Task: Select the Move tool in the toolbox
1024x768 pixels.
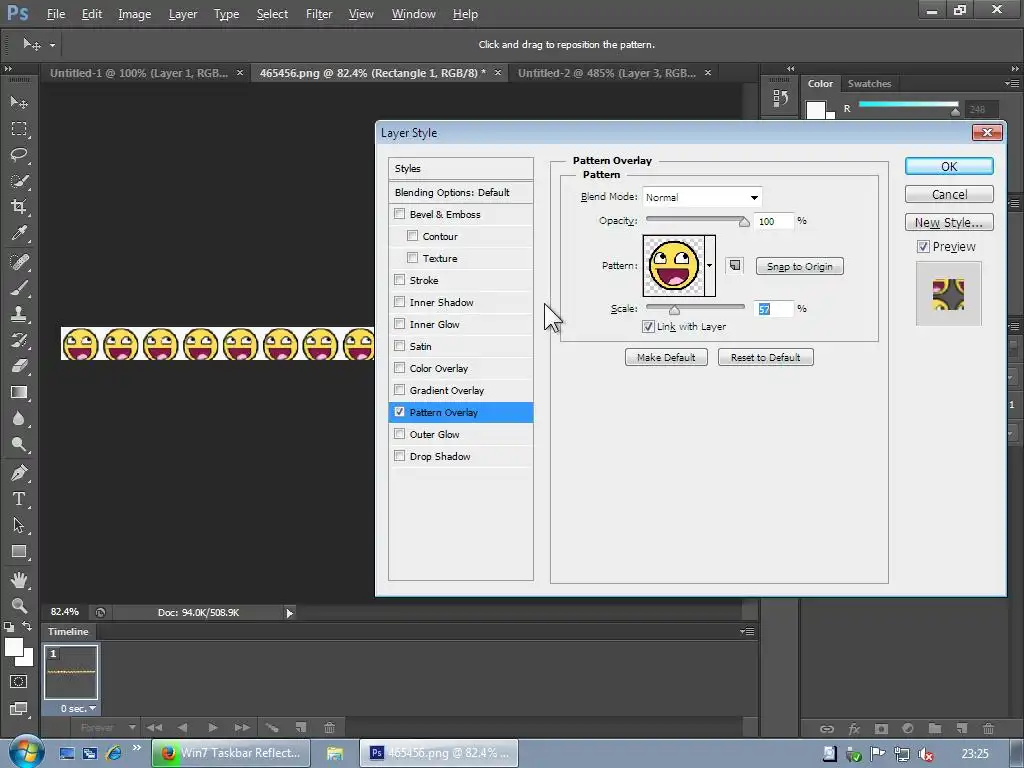Action: [x=19, y=103]
